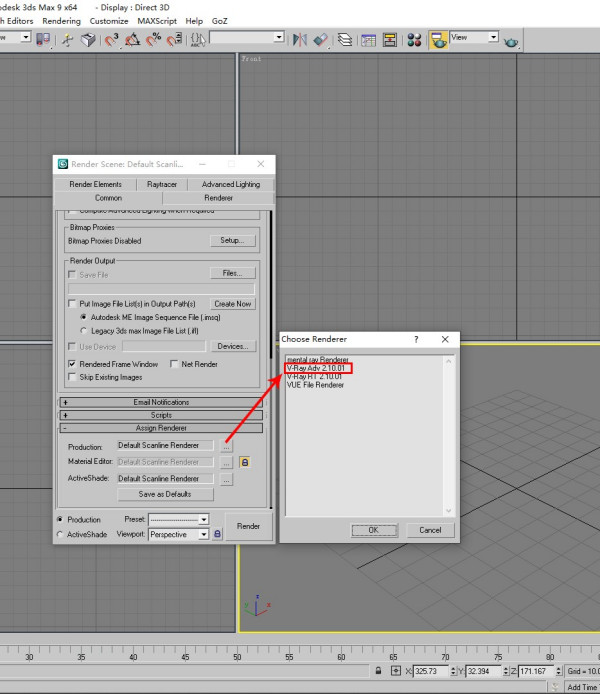Click the highlighted Render Scene Dialog icon
600x694 pixels.
coord(438,39)
